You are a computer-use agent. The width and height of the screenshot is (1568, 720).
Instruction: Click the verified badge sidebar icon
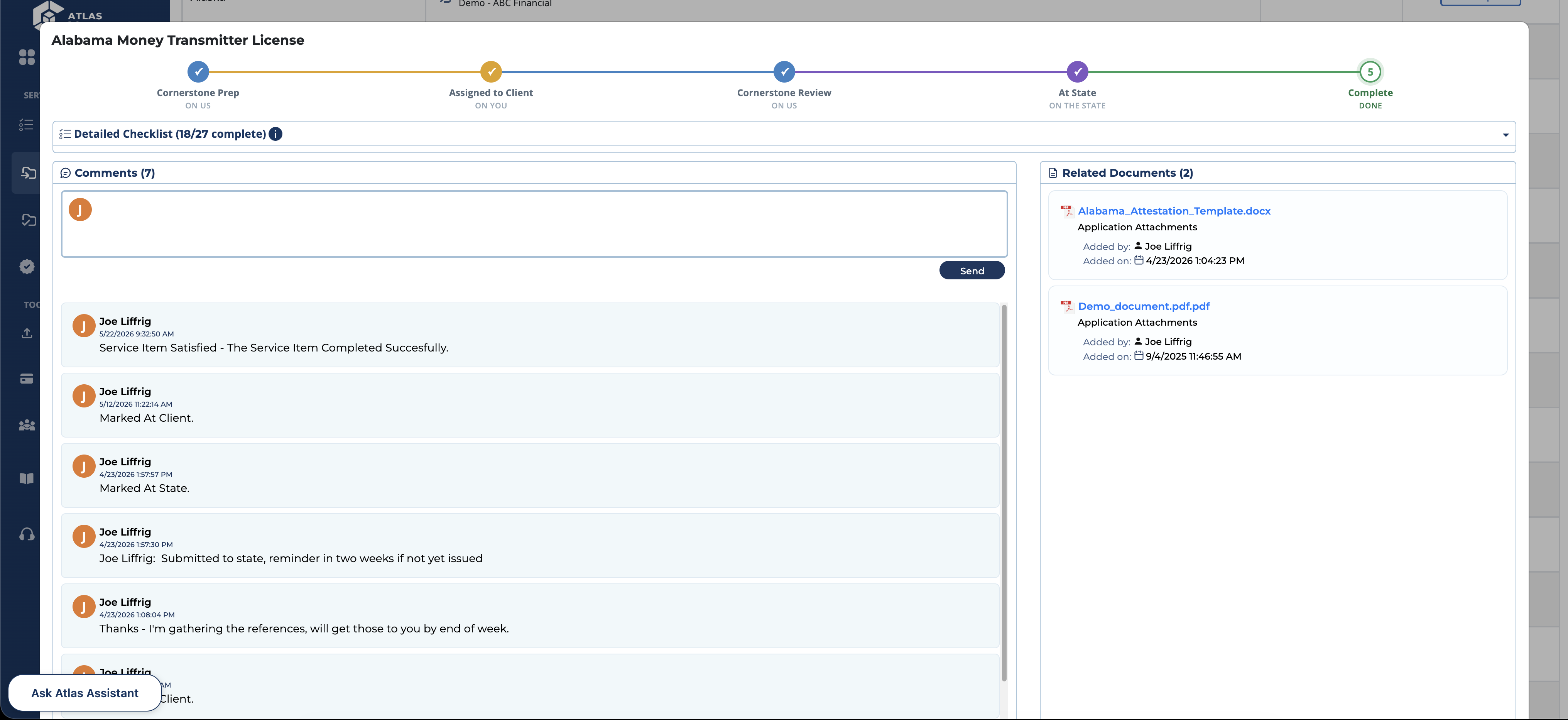(x=27, y=267)
